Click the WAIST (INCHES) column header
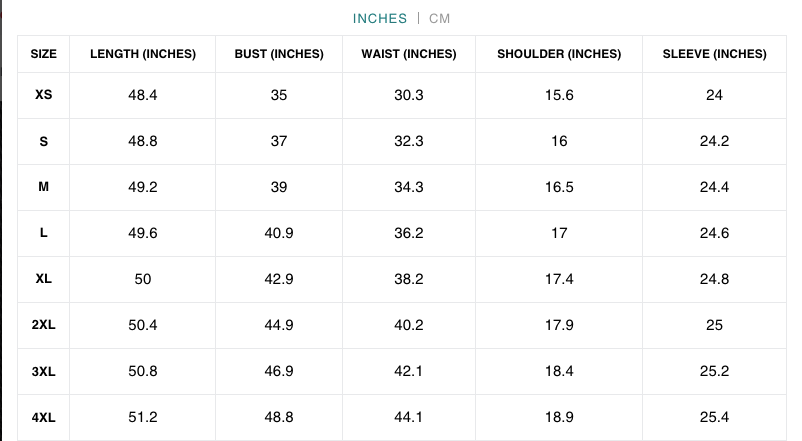This screenshot has height=441, width=802. point(409,54)
